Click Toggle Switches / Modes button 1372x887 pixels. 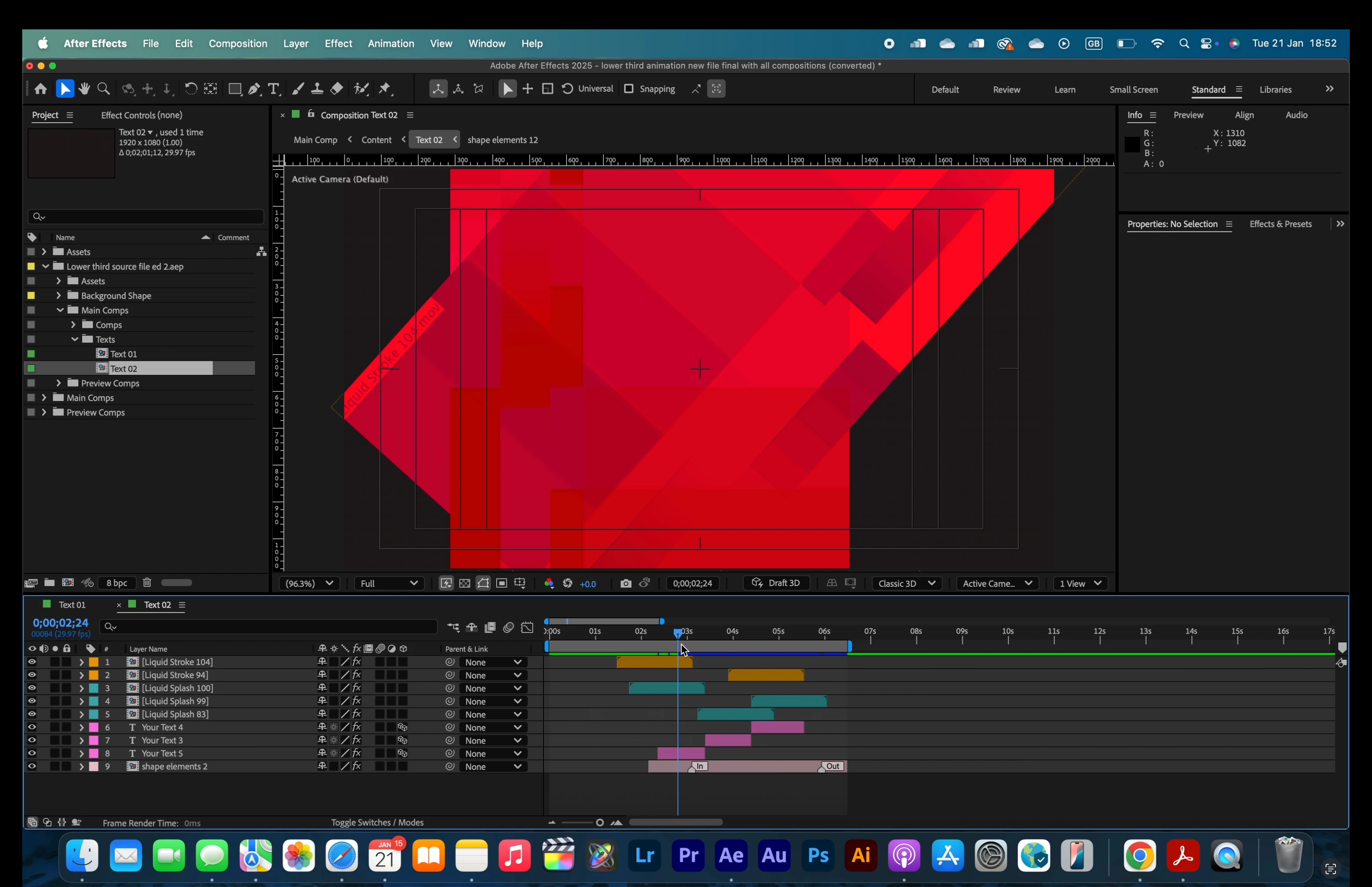pyautogui.click(x=377, y=823)
